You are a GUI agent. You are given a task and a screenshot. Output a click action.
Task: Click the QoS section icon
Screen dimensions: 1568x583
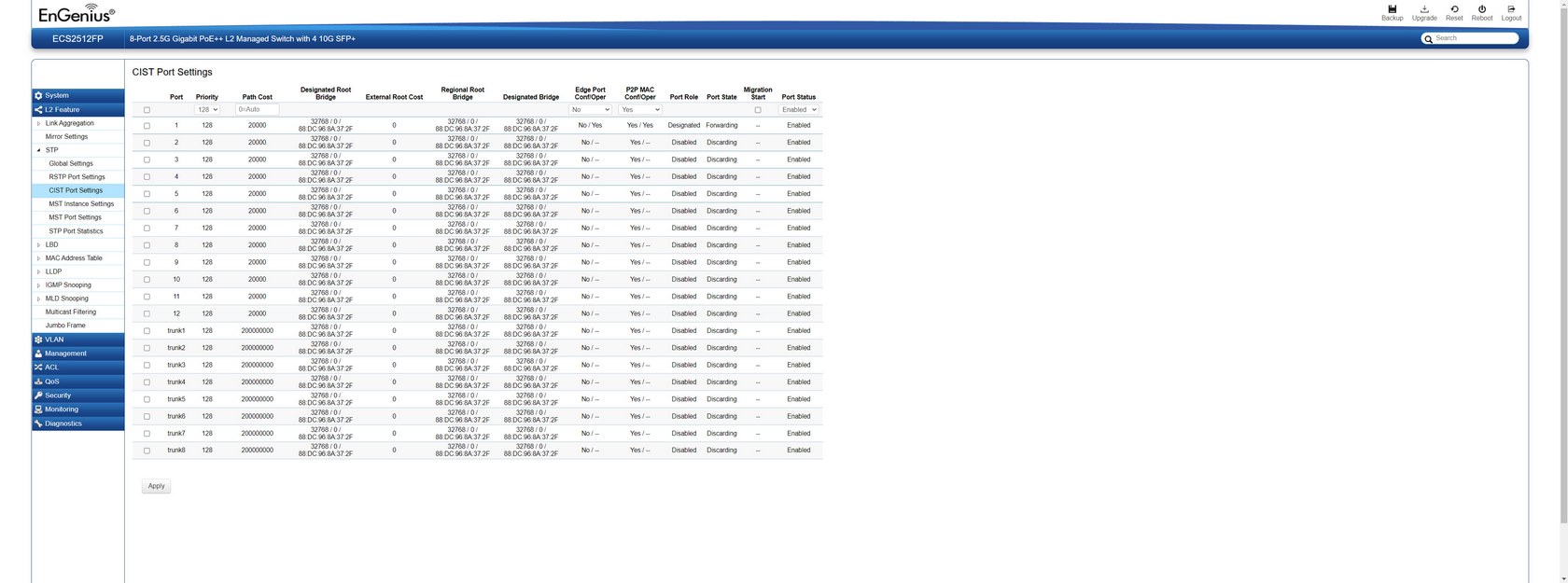click(38, 382)
